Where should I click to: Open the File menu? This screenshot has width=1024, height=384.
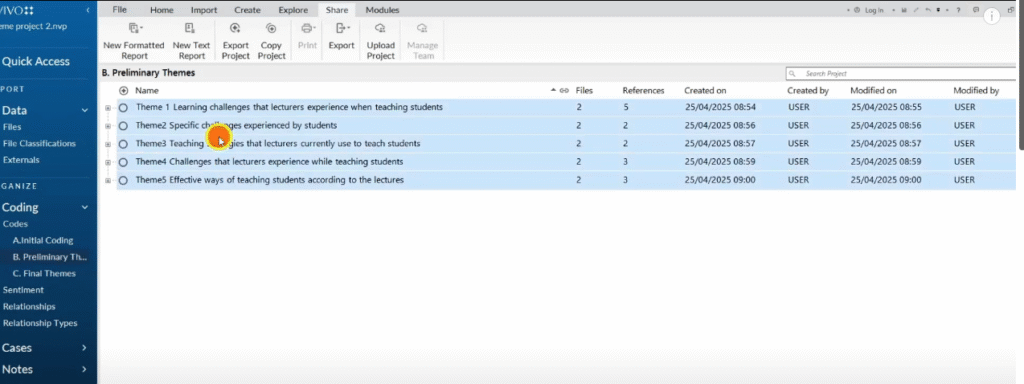(x=120, y=10)
